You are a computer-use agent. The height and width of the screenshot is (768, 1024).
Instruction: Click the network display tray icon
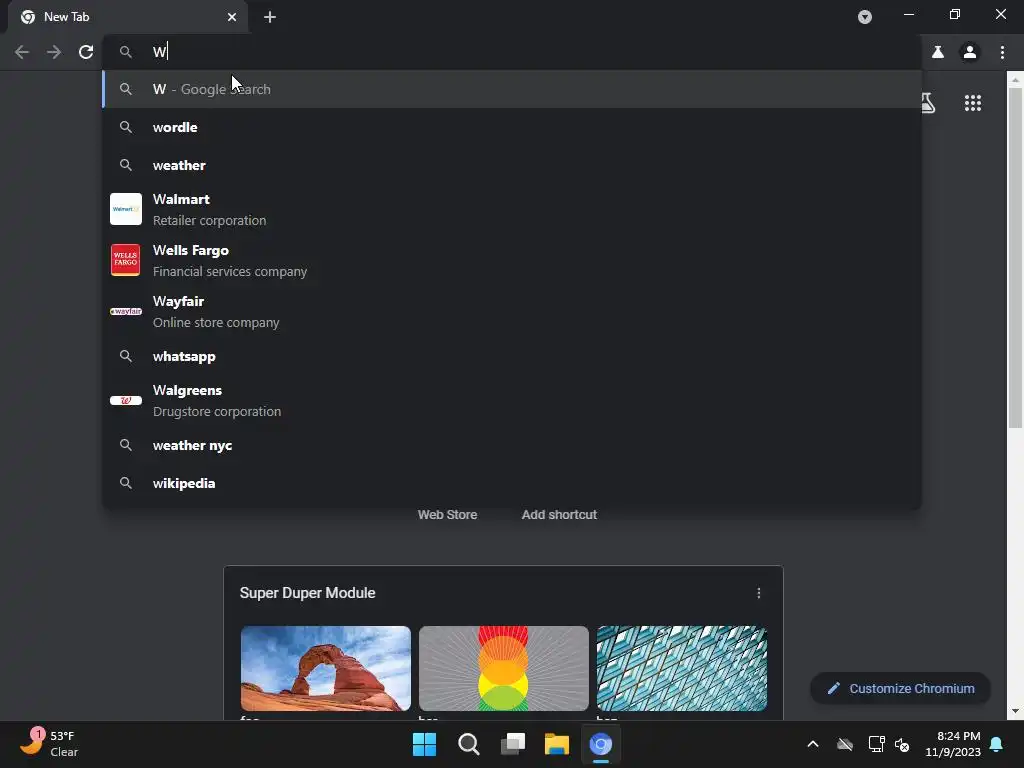[x=876, y=744]
